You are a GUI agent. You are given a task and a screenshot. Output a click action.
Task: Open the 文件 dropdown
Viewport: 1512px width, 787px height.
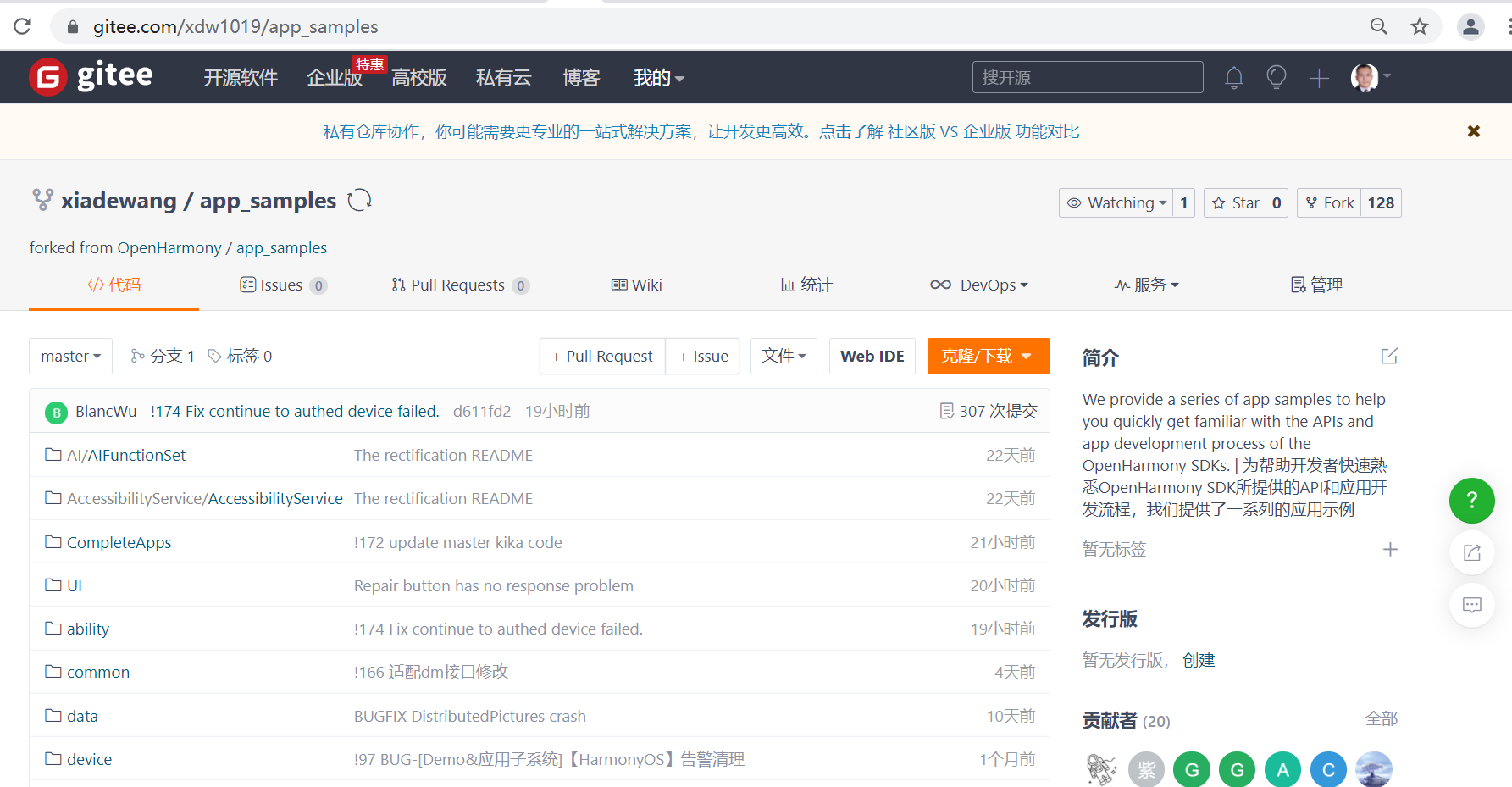click(784, 356)
